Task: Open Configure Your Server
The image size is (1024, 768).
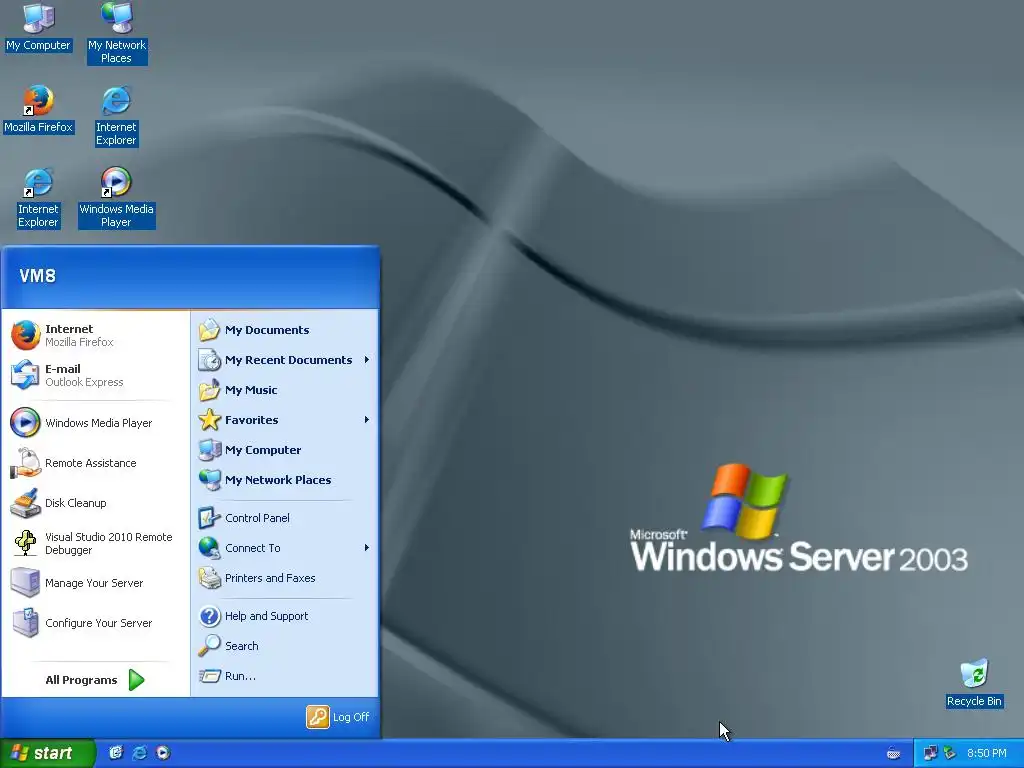Action: pyautogui.click(x=95, y=623)
